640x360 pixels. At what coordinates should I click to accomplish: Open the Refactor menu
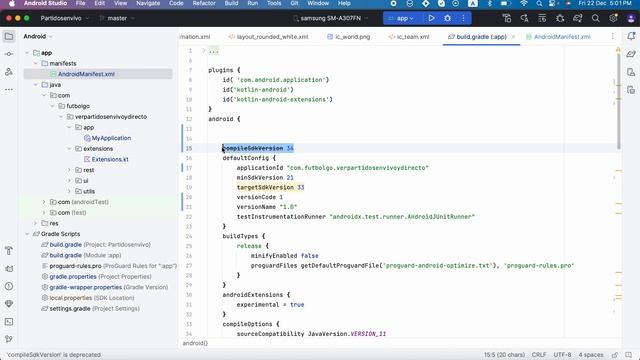click(204, 3)
